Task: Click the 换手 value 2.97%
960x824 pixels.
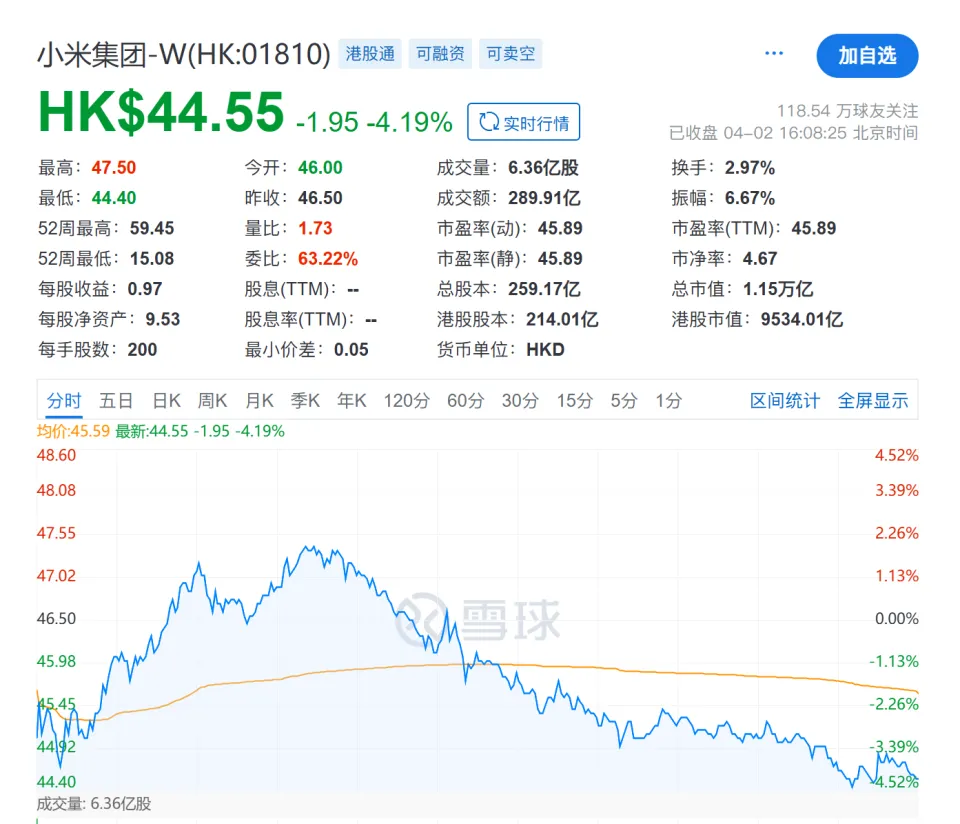Action: coord(750,168)
